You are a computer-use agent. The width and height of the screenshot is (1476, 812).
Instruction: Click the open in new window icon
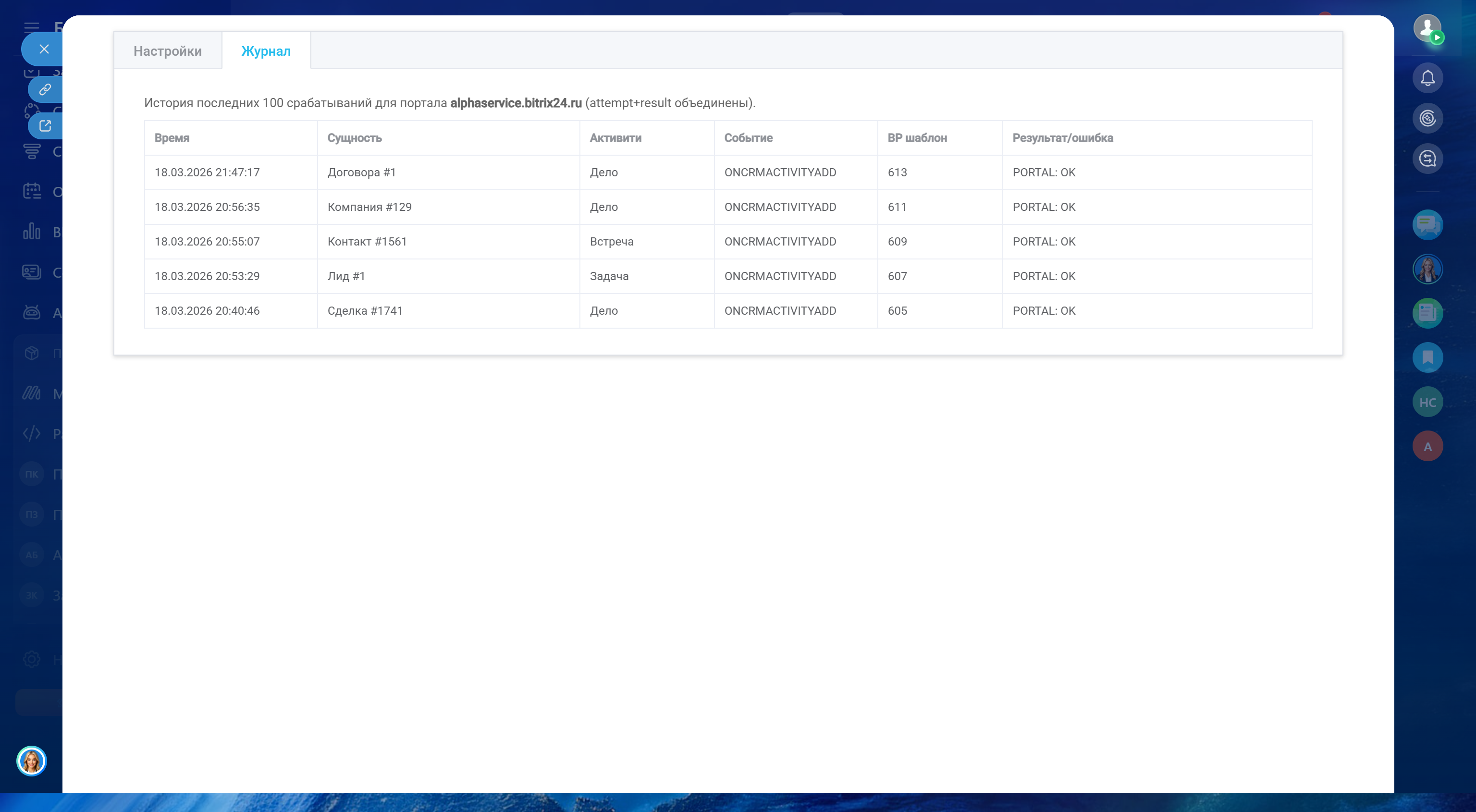(45, 125)
